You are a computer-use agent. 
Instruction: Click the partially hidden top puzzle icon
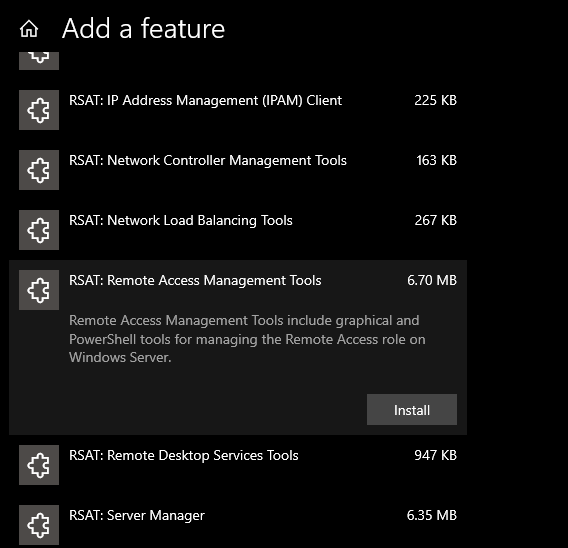39,60
